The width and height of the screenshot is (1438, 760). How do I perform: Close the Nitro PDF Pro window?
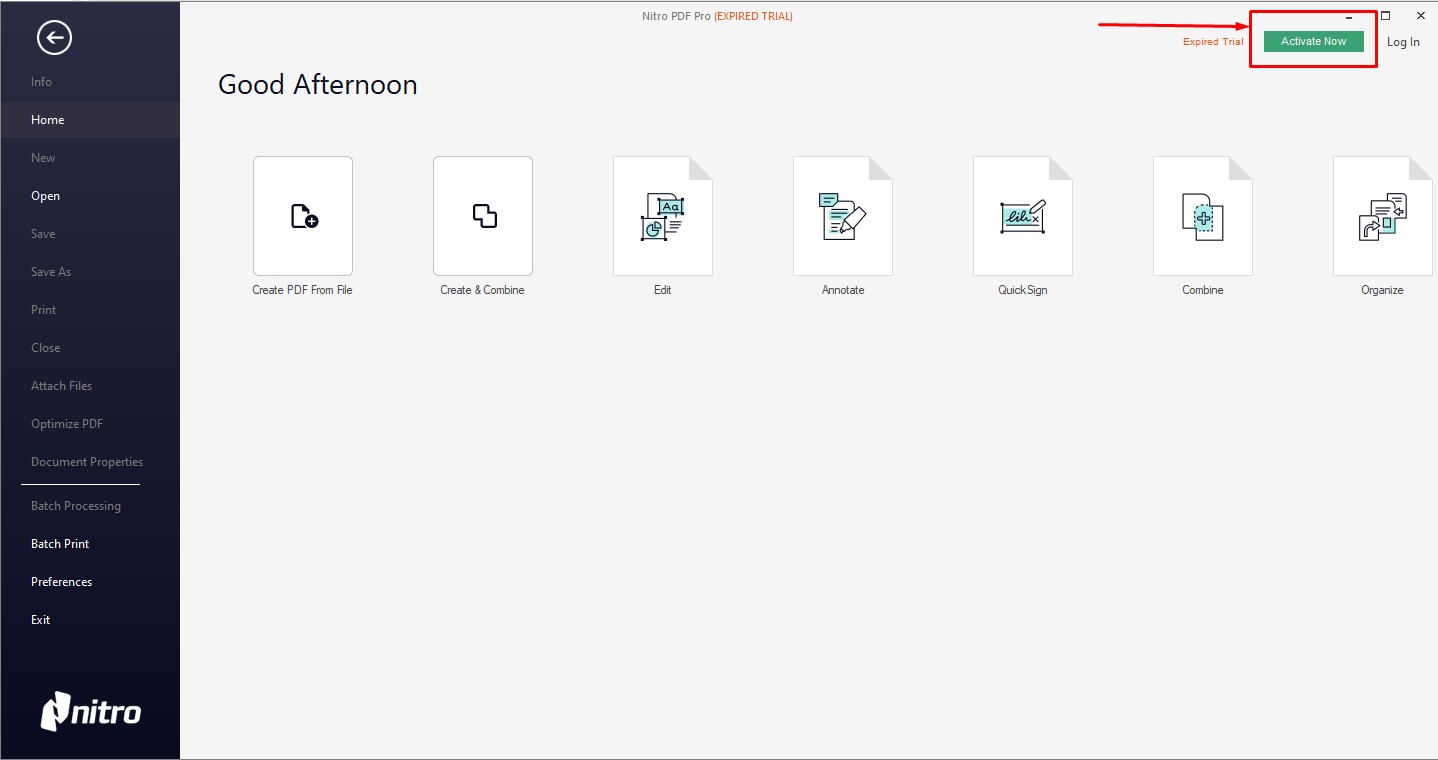[x=1420, y=16]
